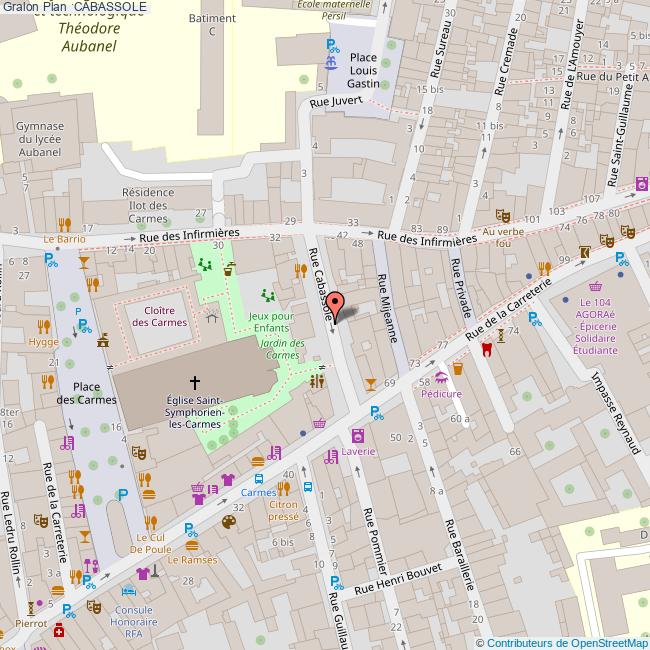
Task: Select the cocktail bar icon near number 69
Action: coord(371,382)
